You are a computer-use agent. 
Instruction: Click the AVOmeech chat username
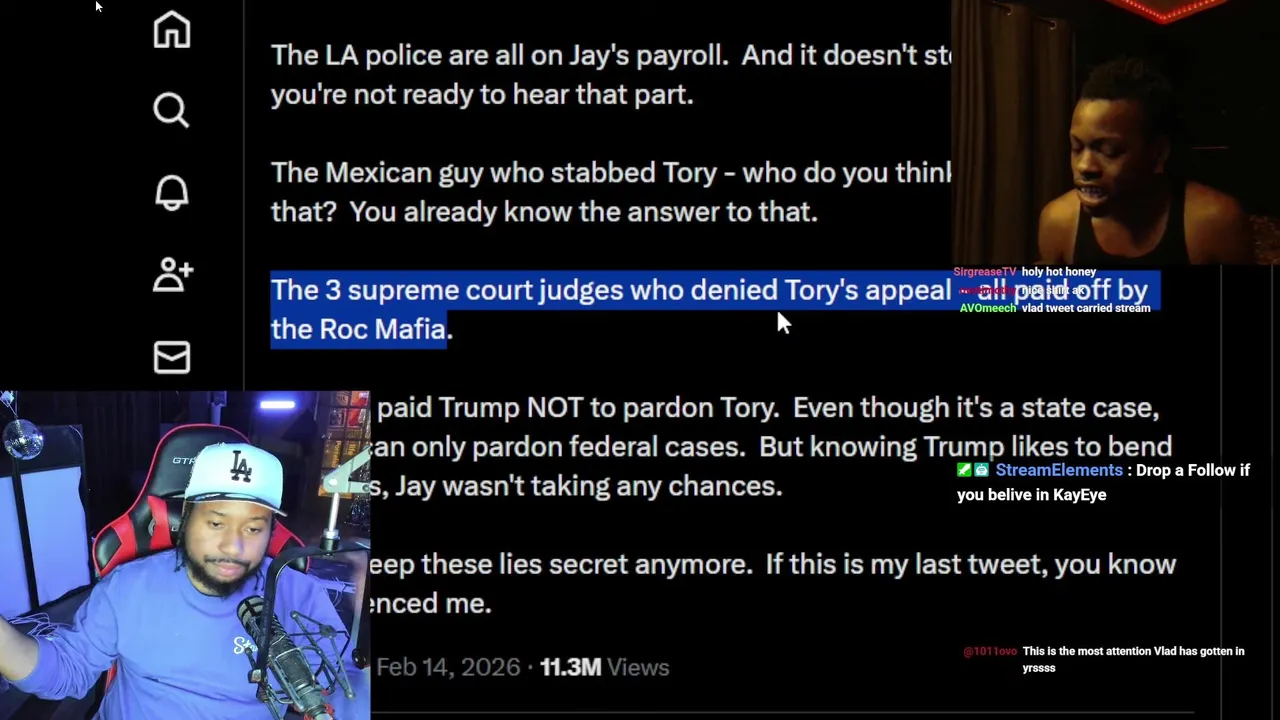point(988,308)
